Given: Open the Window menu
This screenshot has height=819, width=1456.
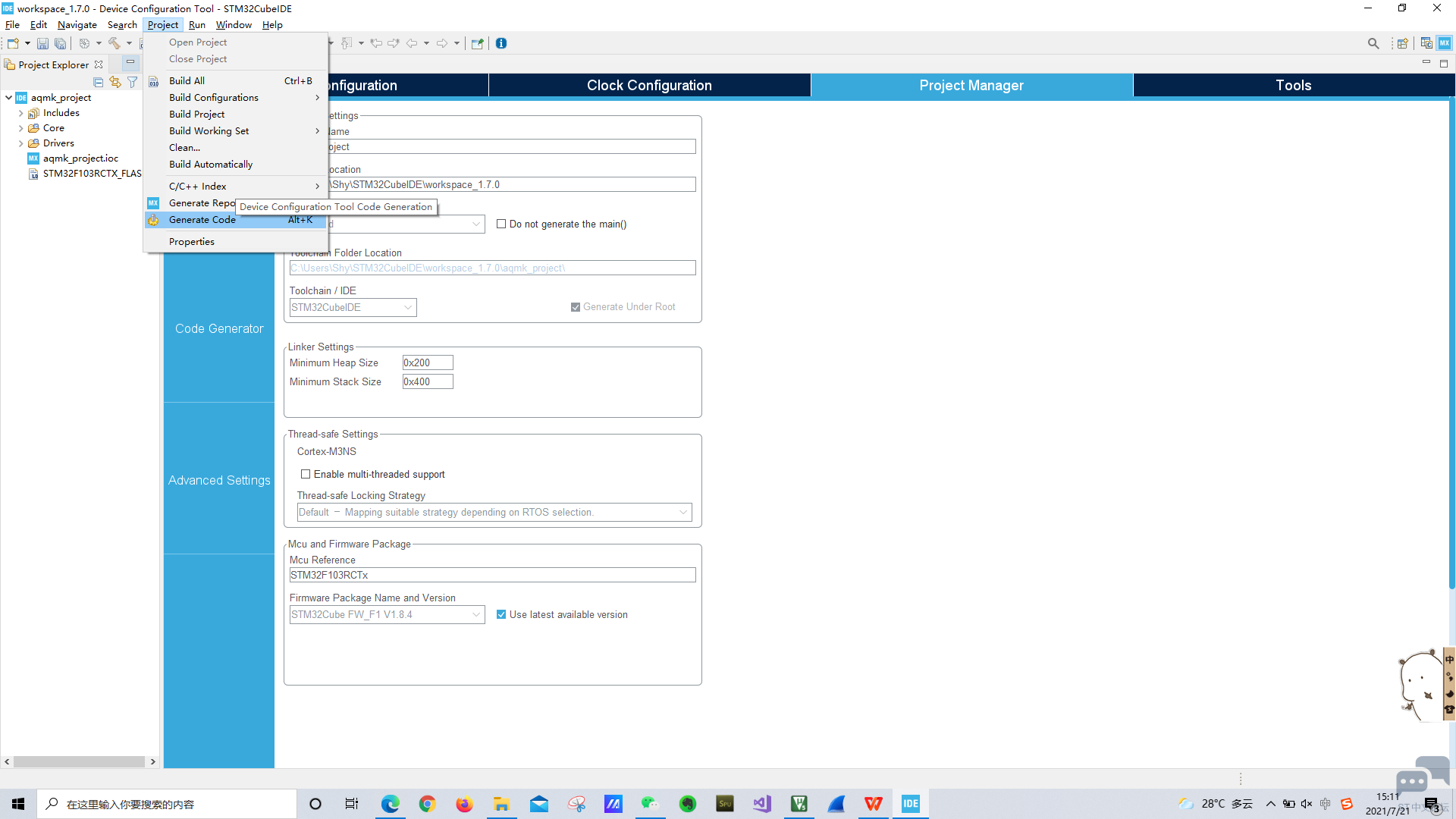Looking at the screenshot, I should [x=234, y=25].
